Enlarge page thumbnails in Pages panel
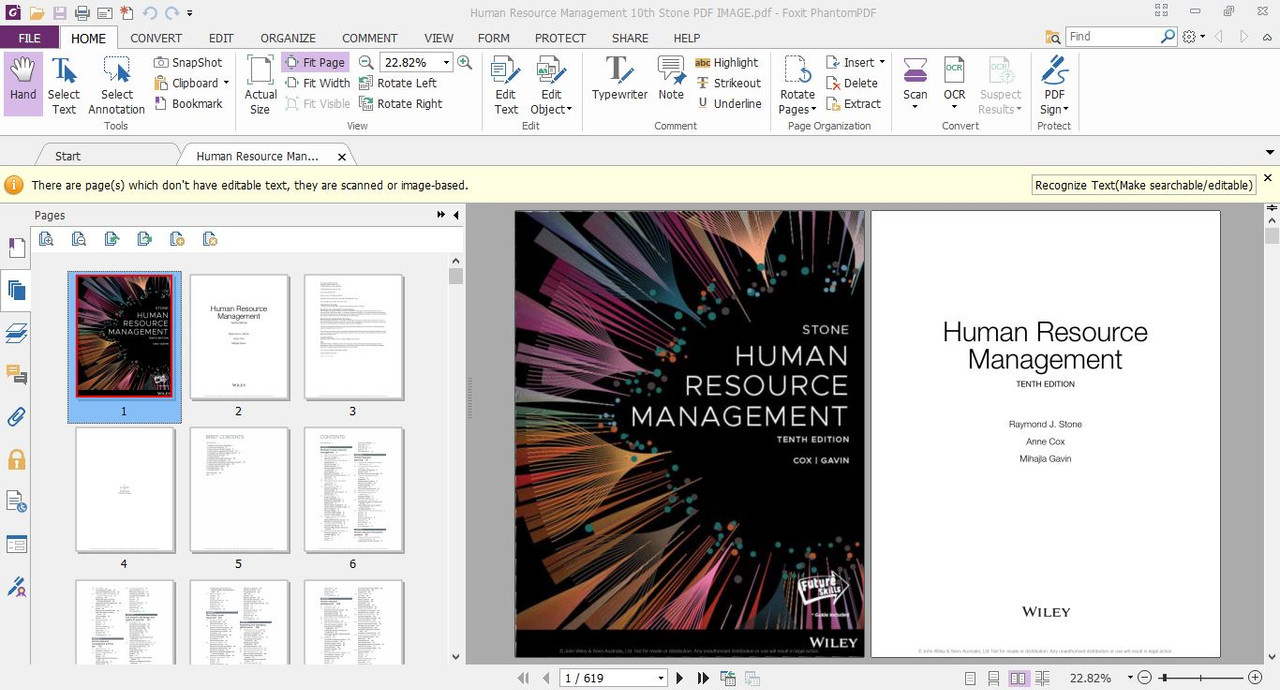1280x690 pixels. 46,239
